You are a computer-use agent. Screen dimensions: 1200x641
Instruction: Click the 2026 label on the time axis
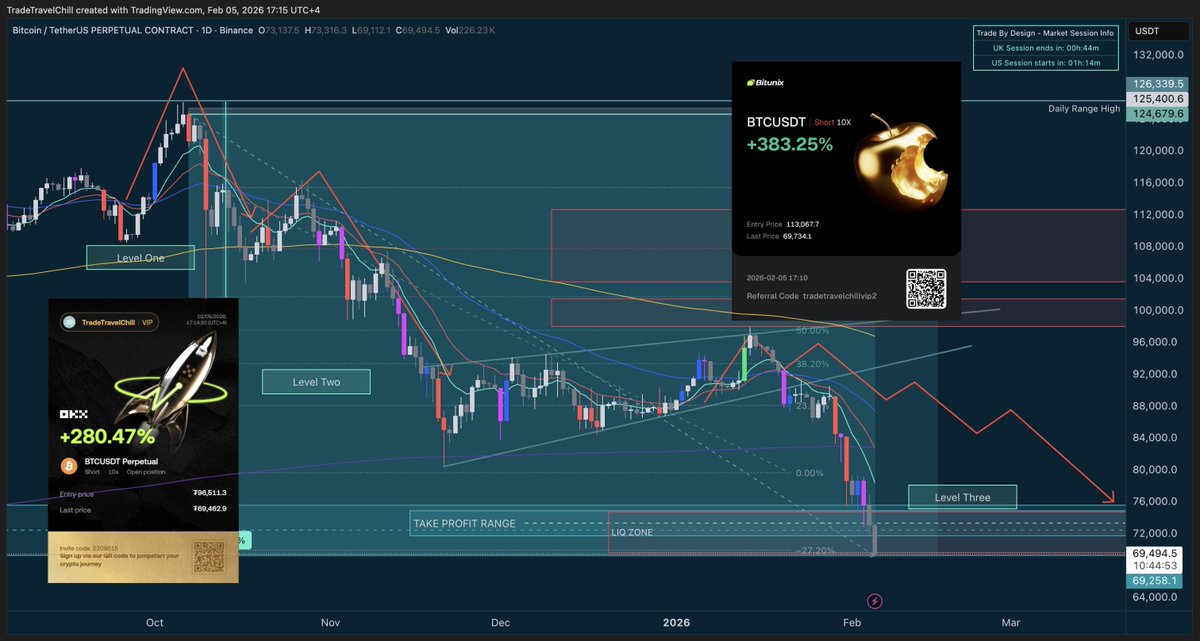point(678,622)
